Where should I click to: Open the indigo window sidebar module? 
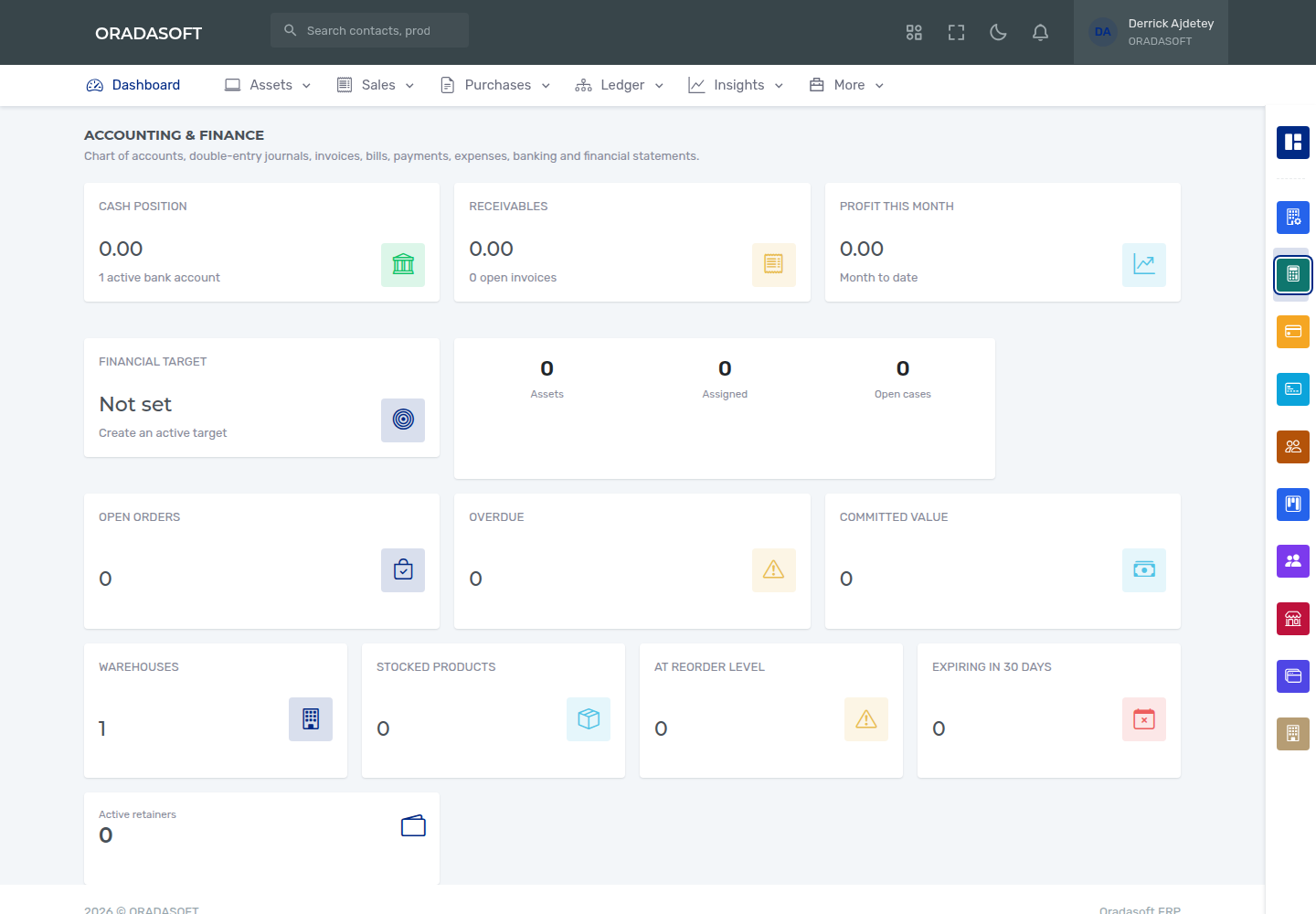tap(1293, 676)
